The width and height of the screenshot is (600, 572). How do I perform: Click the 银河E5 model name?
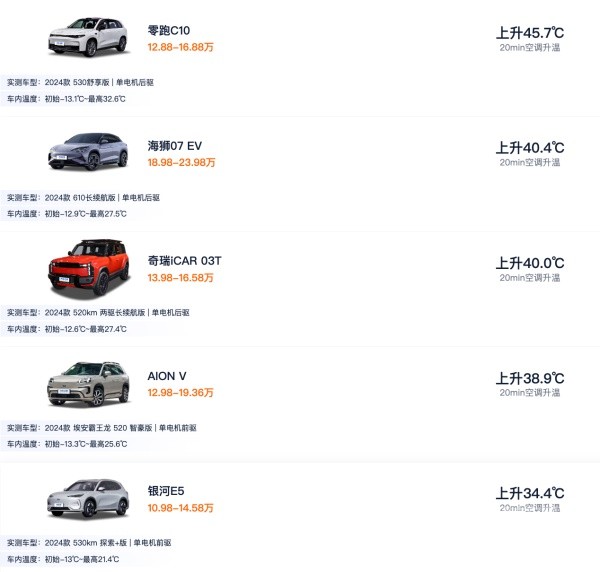coord(166,491)
